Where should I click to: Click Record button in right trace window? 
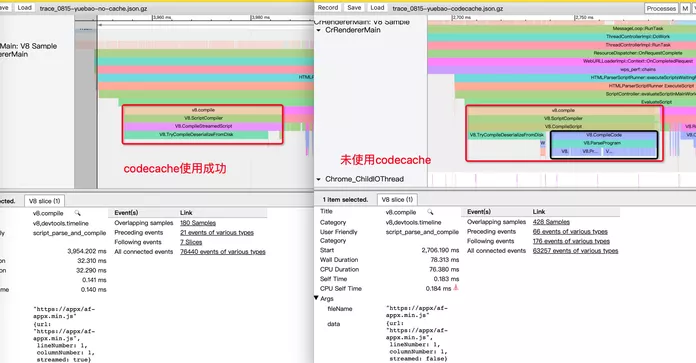(328, 8)
